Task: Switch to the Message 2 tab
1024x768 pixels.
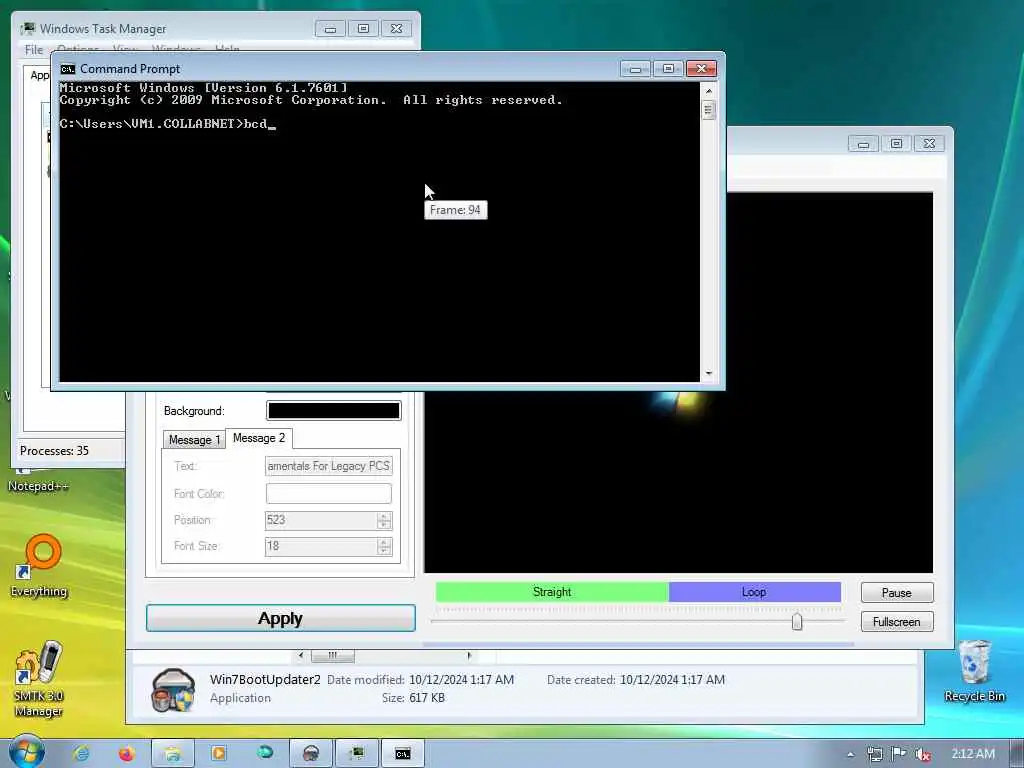Action: coord(259,438)
